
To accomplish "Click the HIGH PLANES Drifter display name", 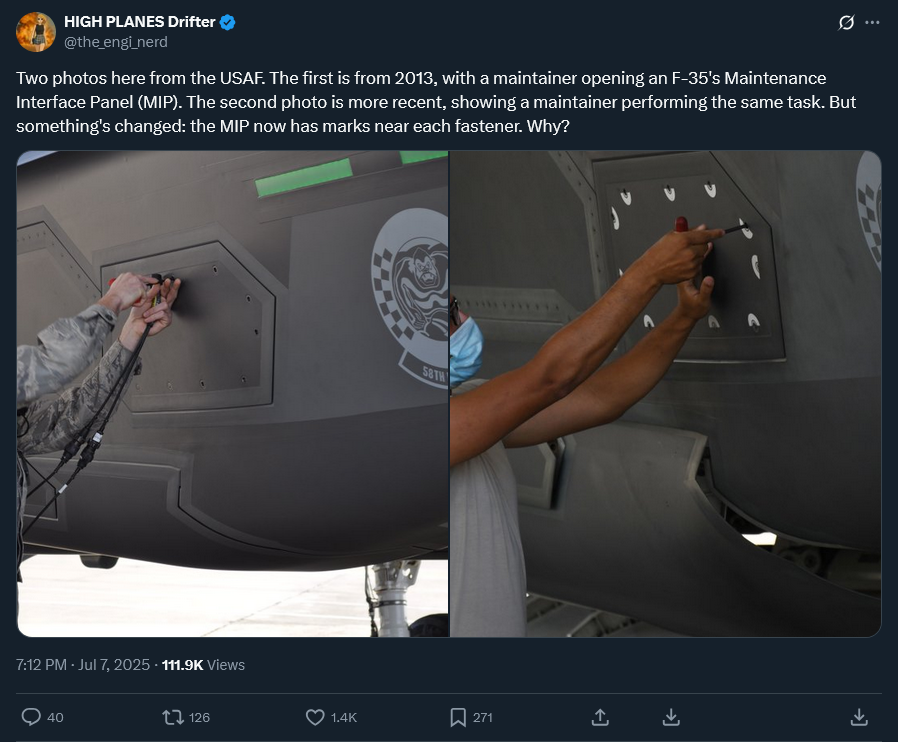I will (x=140, y=22).
